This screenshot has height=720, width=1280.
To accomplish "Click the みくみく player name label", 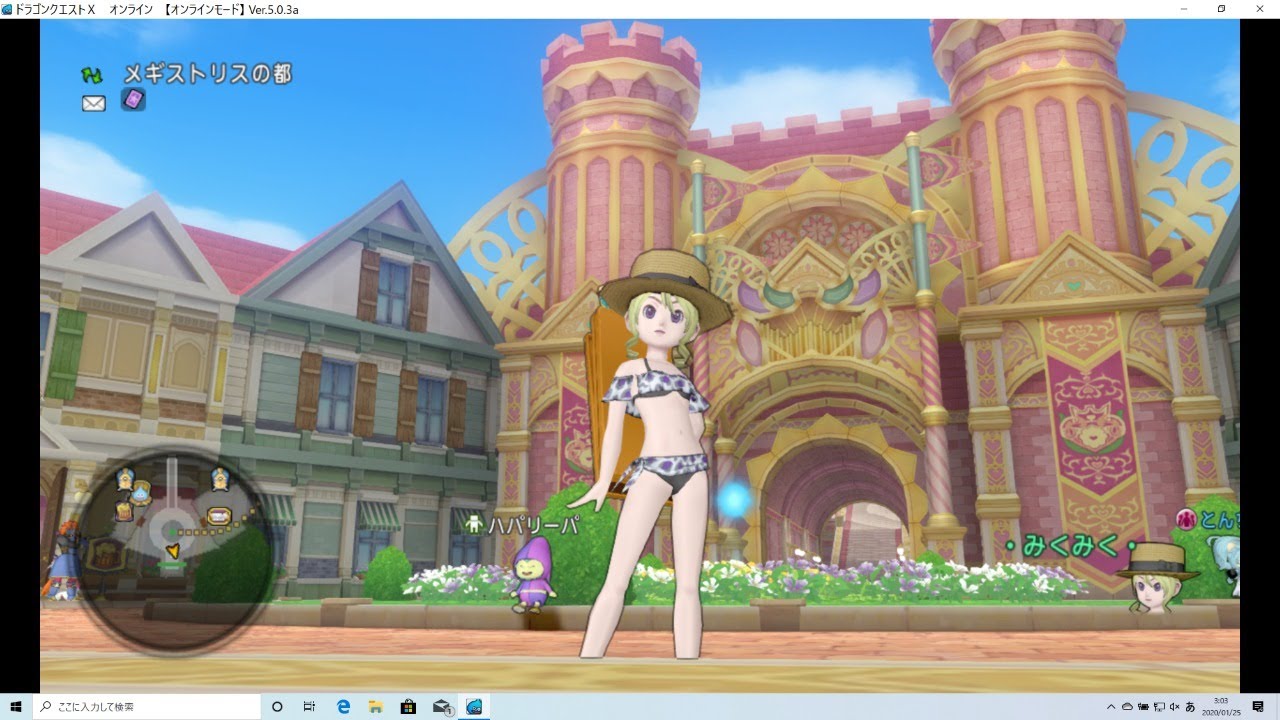I will coord(1070,547).
